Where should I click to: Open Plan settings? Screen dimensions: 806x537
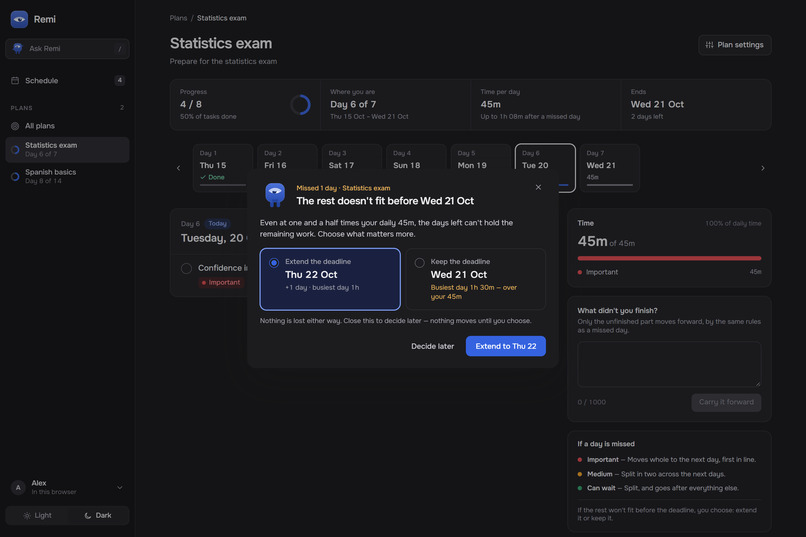[735, 45]
